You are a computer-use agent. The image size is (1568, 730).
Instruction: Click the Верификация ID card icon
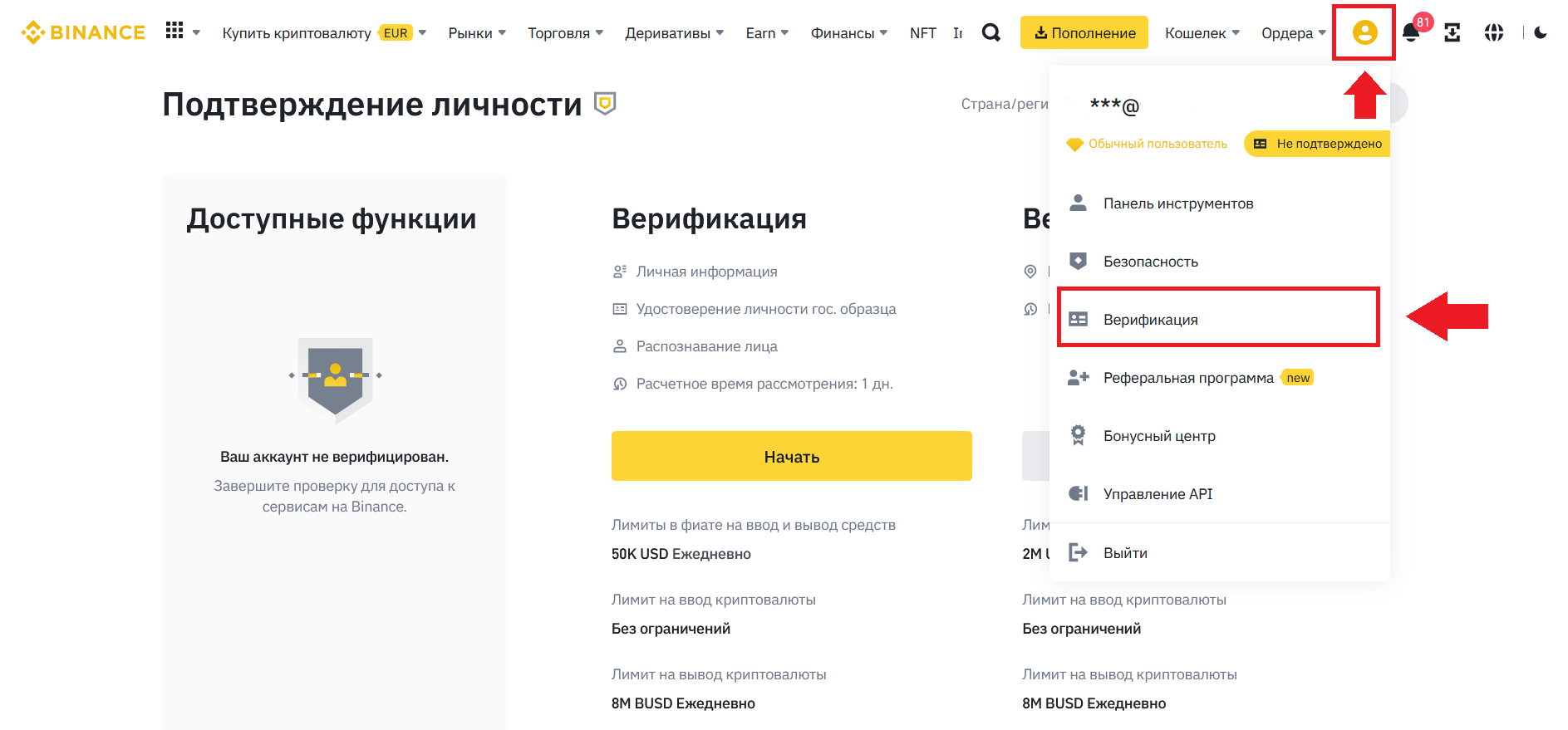(1078, 319)
